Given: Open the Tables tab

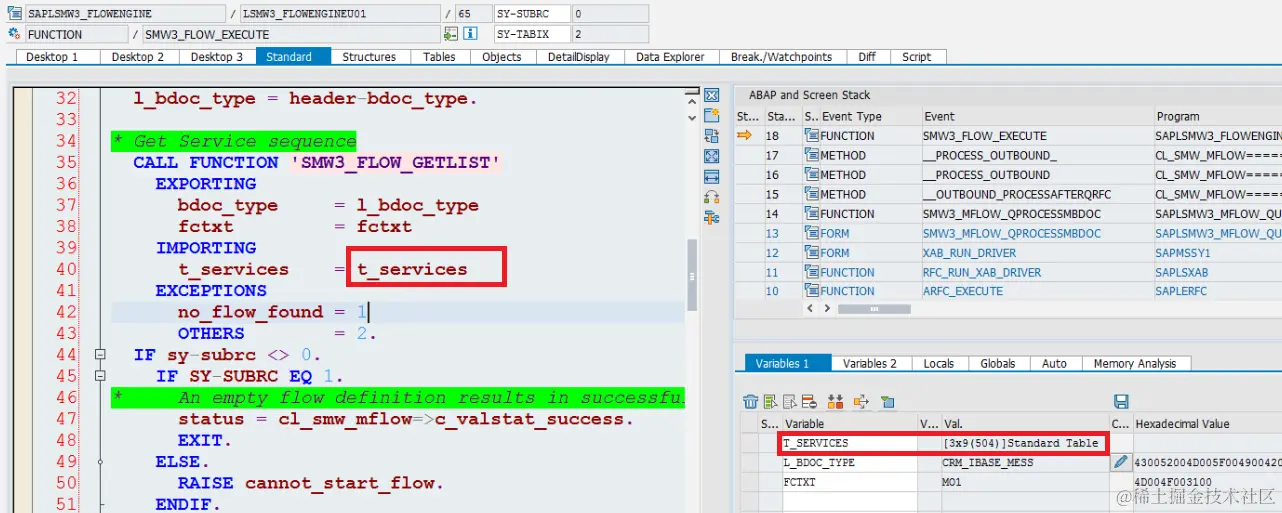Looking at the screenshot, I should (x=439, y=57).
